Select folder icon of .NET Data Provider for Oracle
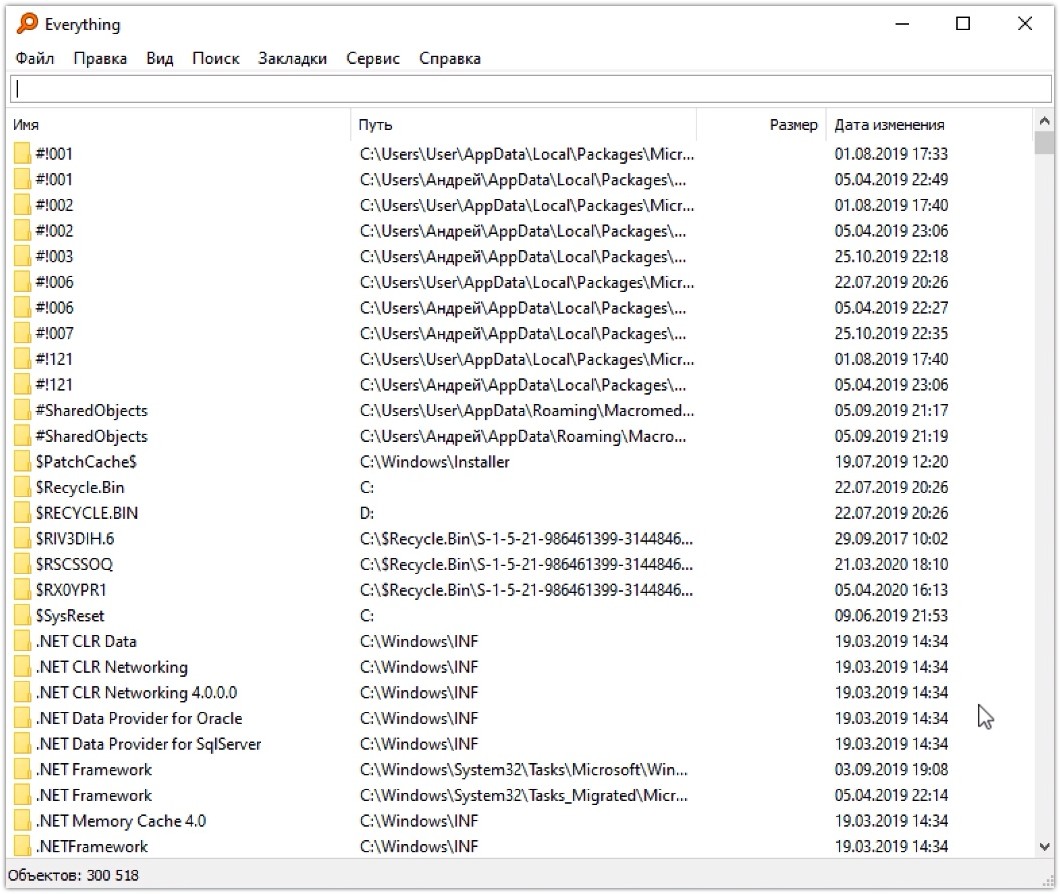1060x894 pixels. (x=22, y=719)
